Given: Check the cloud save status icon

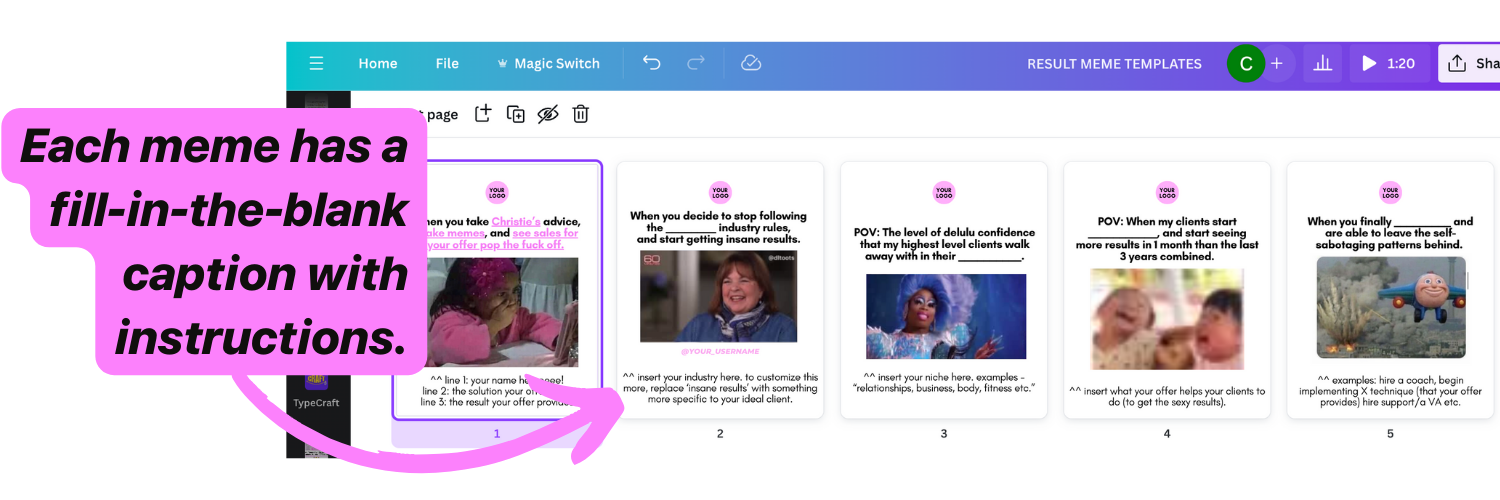Looking at the screenshot, I should (x=751, y=63).
